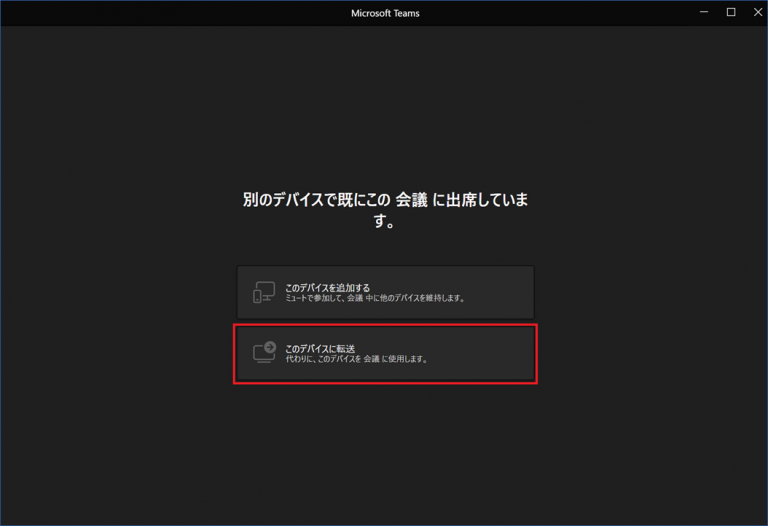
Task: Click the transfer-to-device monitor arrow icon
Action: point(264,352)
